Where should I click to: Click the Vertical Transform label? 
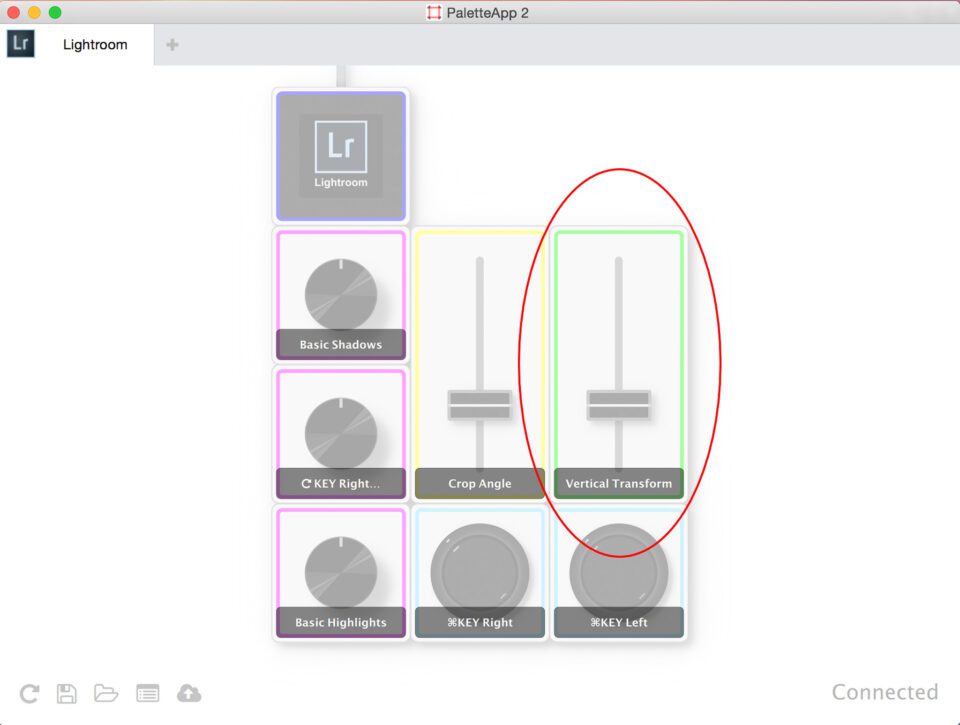(x=619, y=483)
